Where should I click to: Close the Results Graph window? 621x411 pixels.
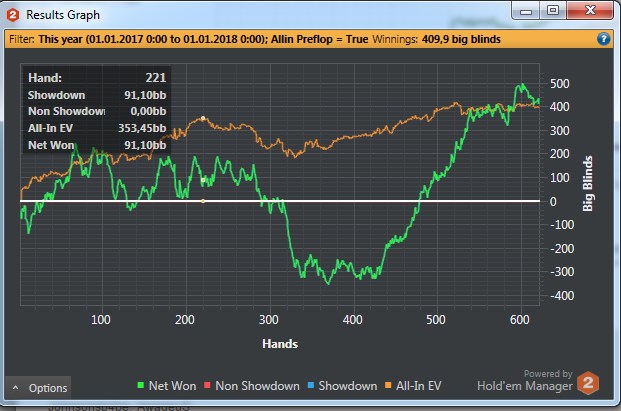pyautogui.click(x=590, y=11)
